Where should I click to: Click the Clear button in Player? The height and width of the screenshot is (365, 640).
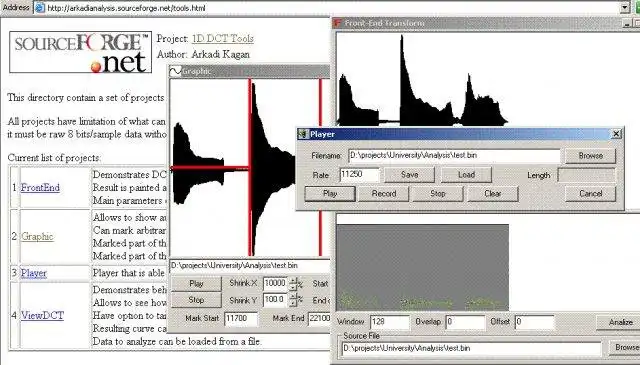click(x=493, y=194)
